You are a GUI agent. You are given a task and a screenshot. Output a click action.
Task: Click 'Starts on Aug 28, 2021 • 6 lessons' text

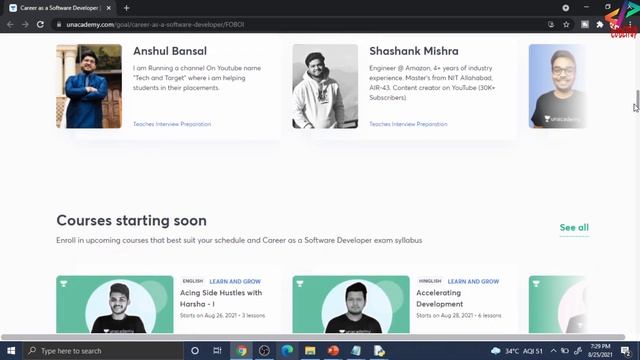tap(459, 316)
